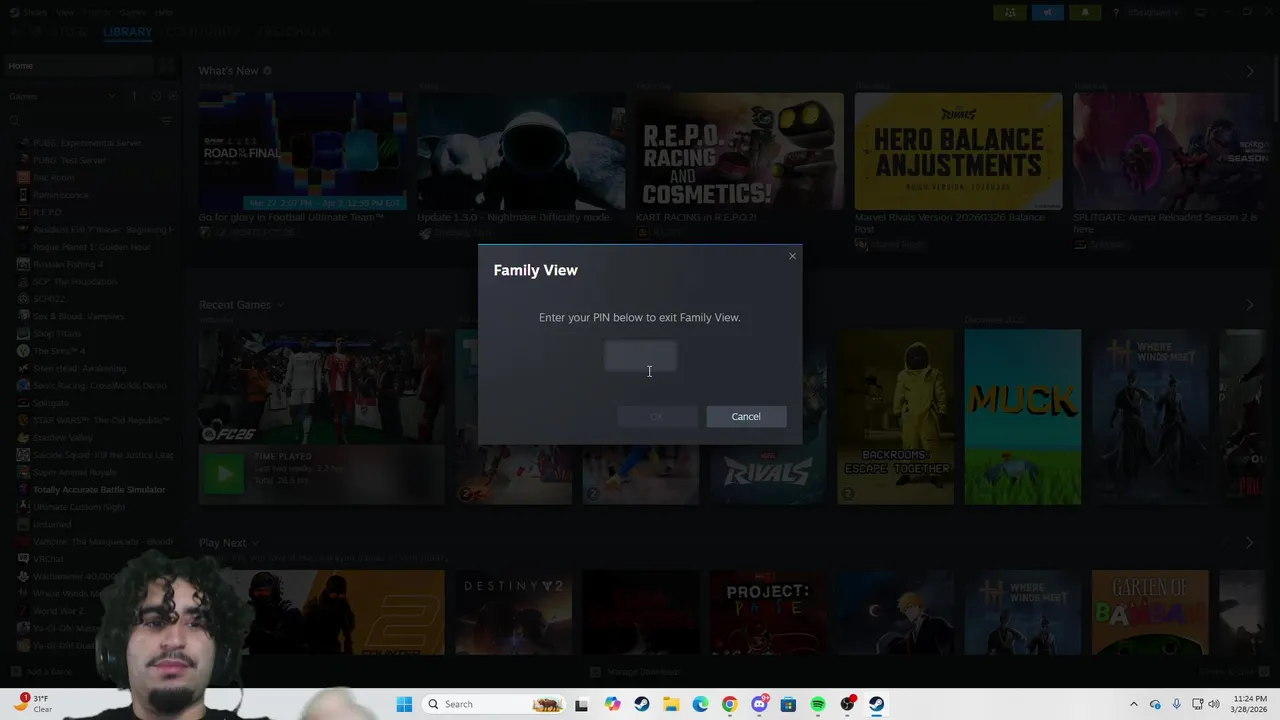Select The Sims 4 in the games list
This screenshot has height=720, width=1280.
tap(59, 351)
